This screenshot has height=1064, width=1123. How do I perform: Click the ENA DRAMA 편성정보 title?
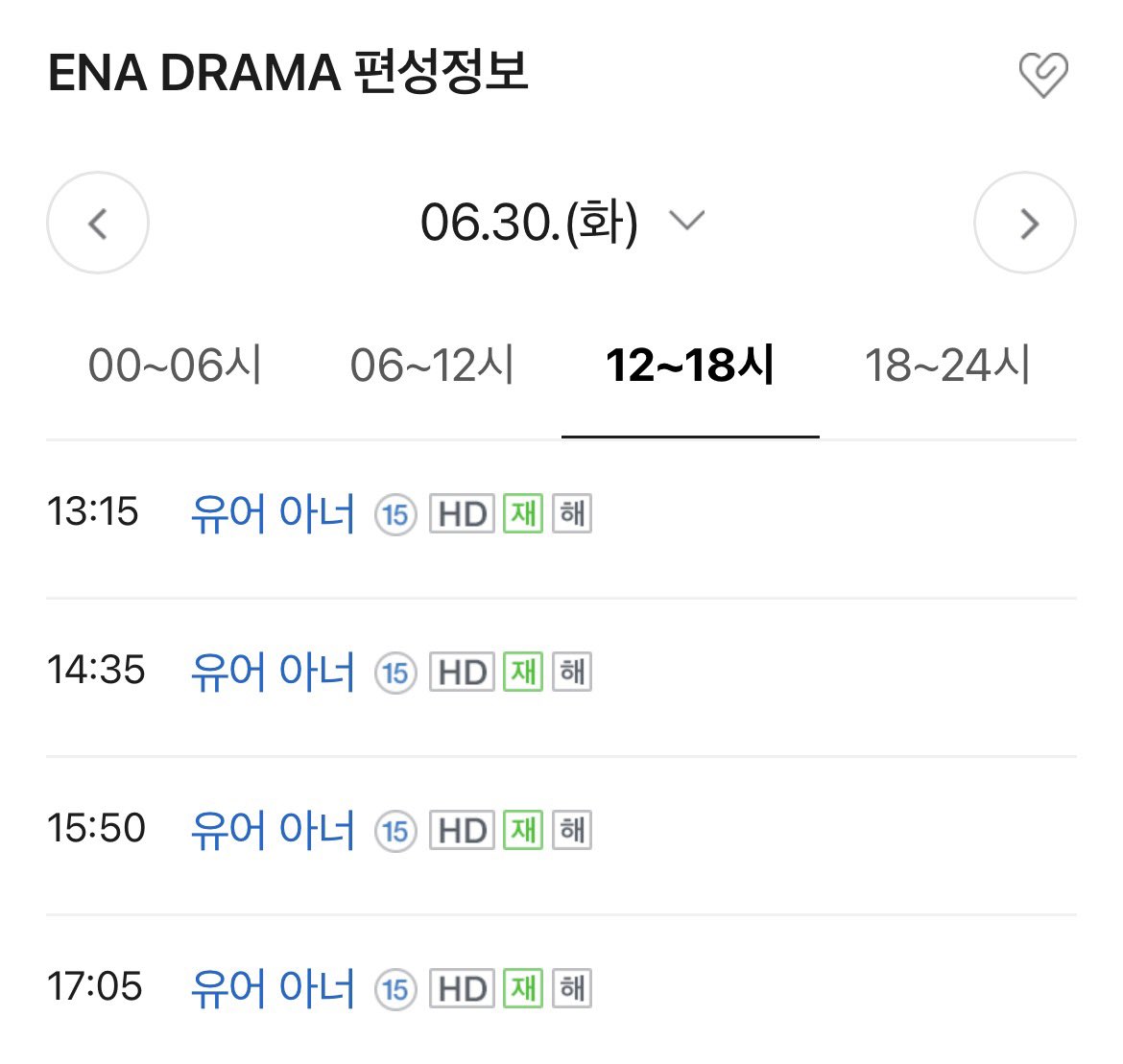[288, 72]
